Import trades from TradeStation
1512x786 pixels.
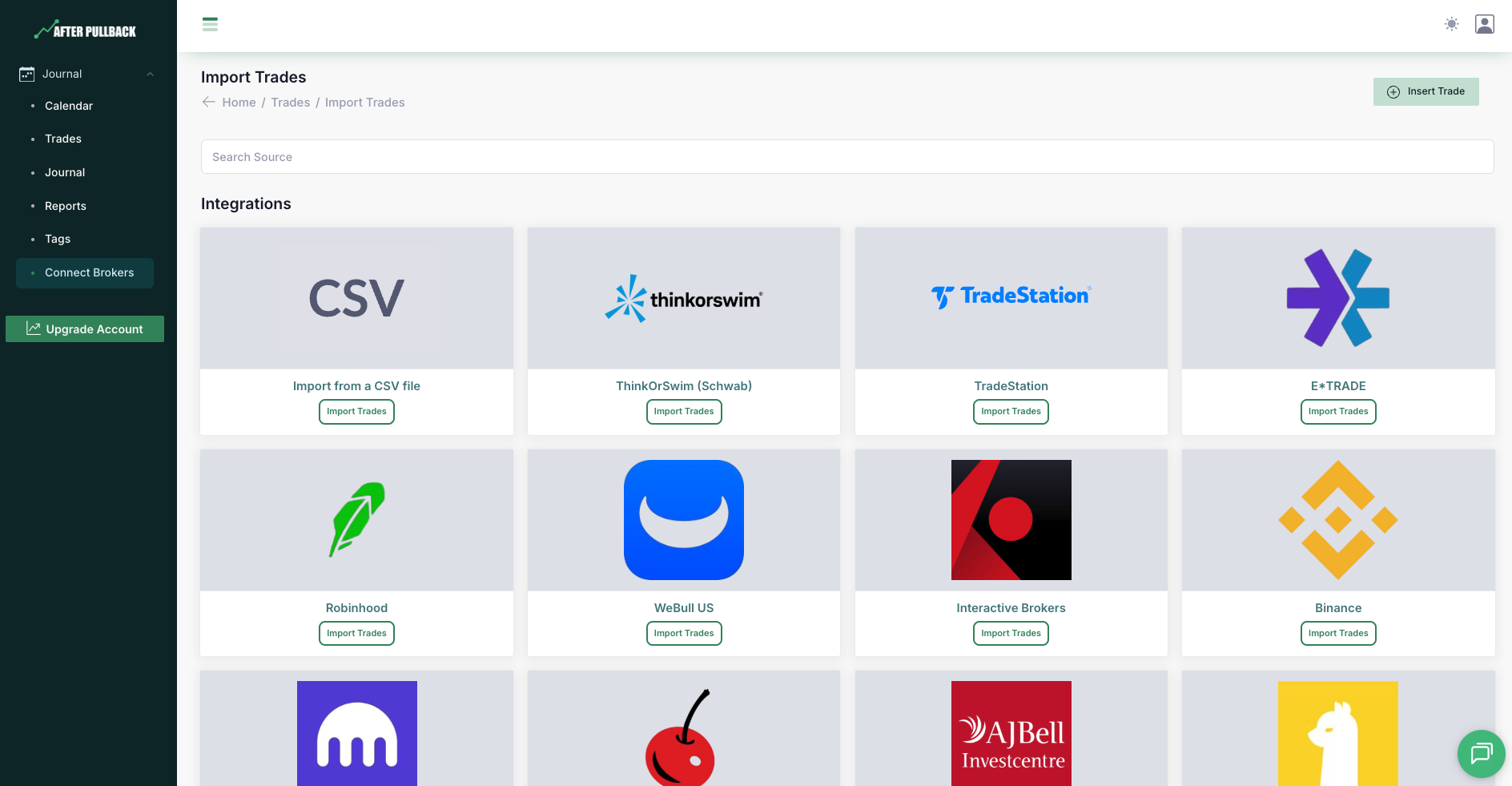[1011, 412]
